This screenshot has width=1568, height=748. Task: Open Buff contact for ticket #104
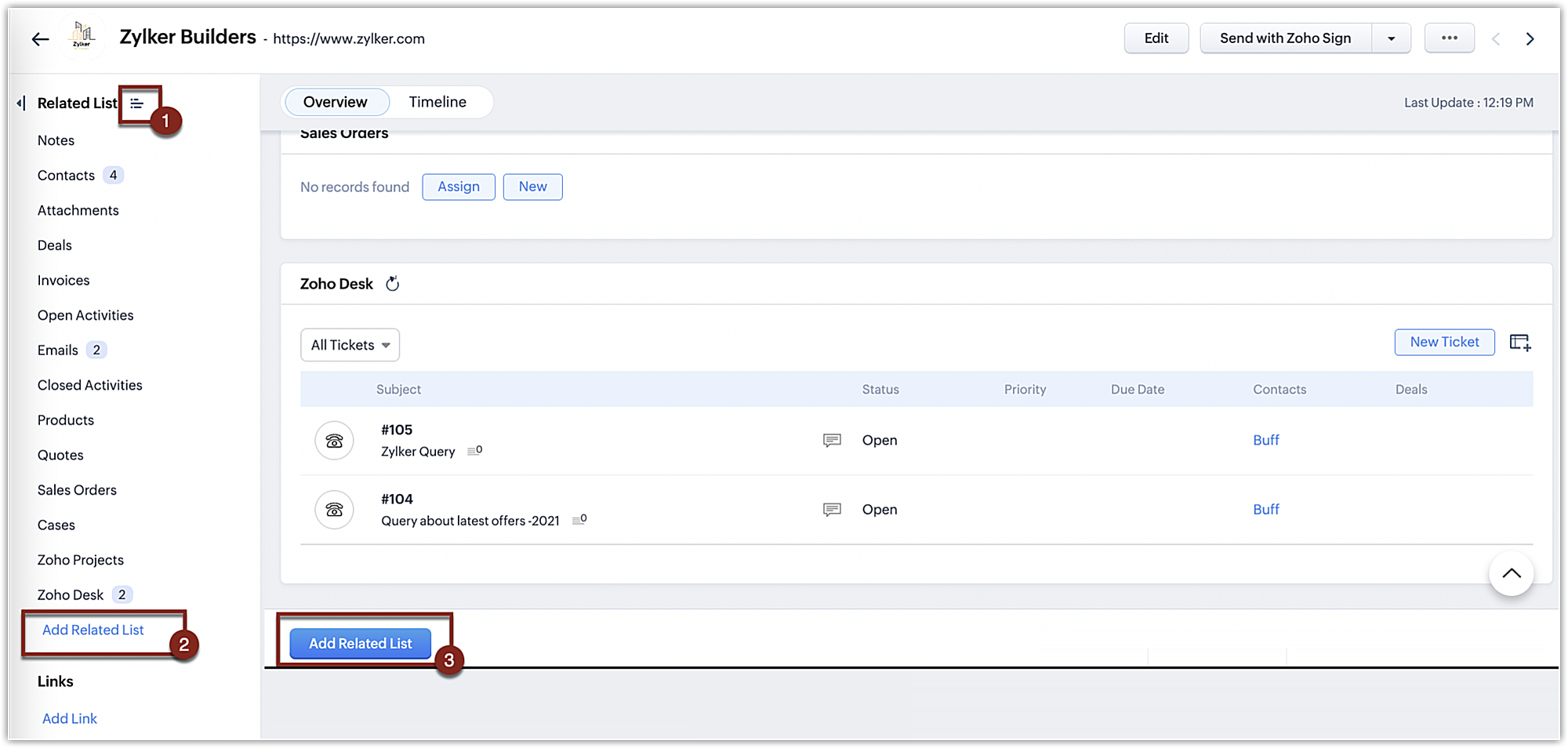click(x=1265, y=510)
